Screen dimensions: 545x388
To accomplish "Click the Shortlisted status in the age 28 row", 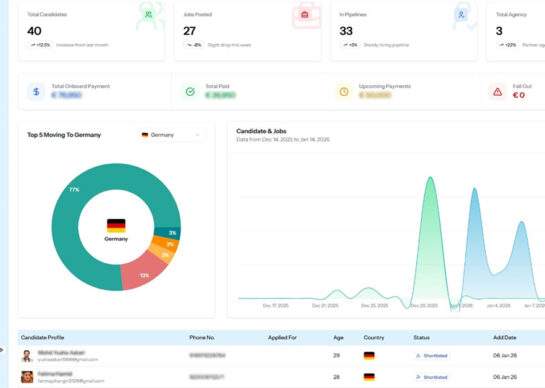I will click(x=432, y=377).
